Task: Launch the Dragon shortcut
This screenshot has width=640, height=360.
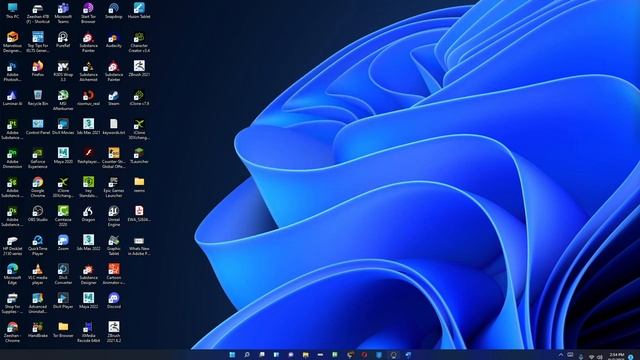Action: tap(88, 214)
